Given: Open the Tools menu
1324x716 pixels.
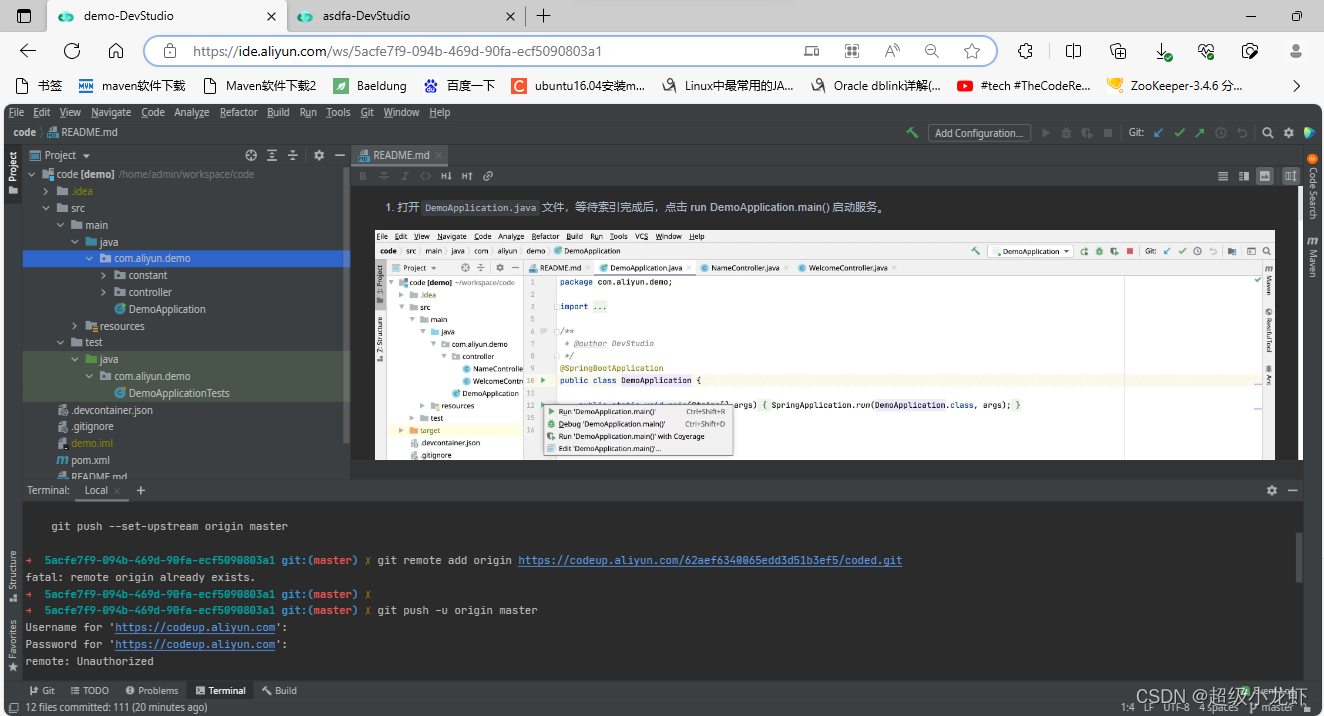Looking at the screenshot, I should click(338, 112).
